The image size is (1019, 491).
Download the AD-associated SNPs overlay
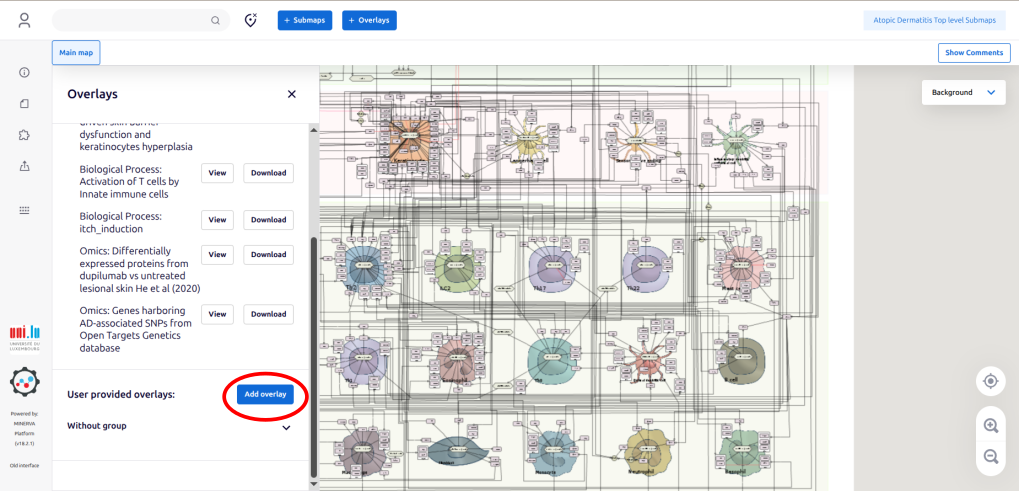pos(268,314)
